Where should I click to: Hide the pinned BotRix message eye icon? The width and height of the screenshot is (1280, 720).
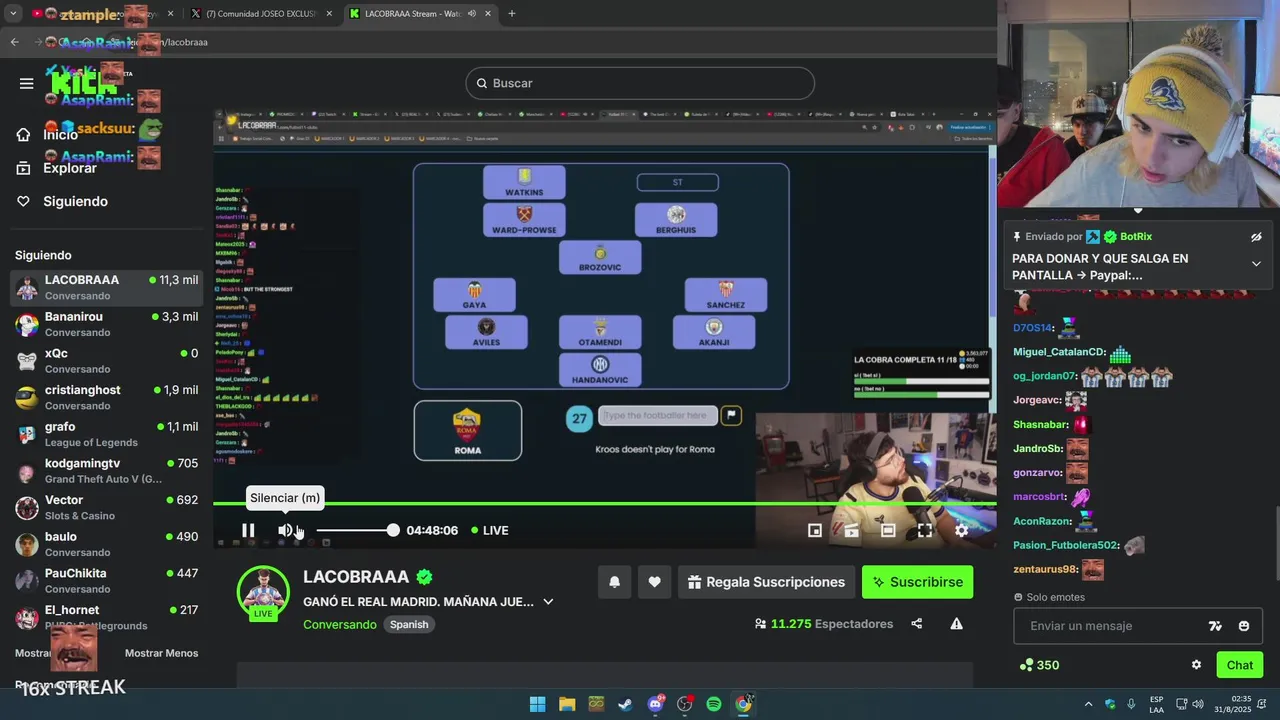pyautogui.click(x=1256, y=237)
